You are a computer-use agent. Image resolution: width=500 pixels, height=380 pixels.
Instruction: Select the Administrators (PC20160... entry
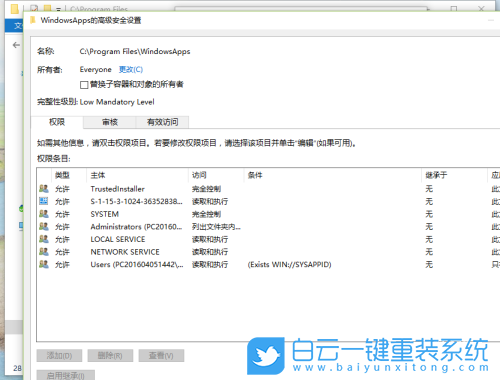(268, 227)
